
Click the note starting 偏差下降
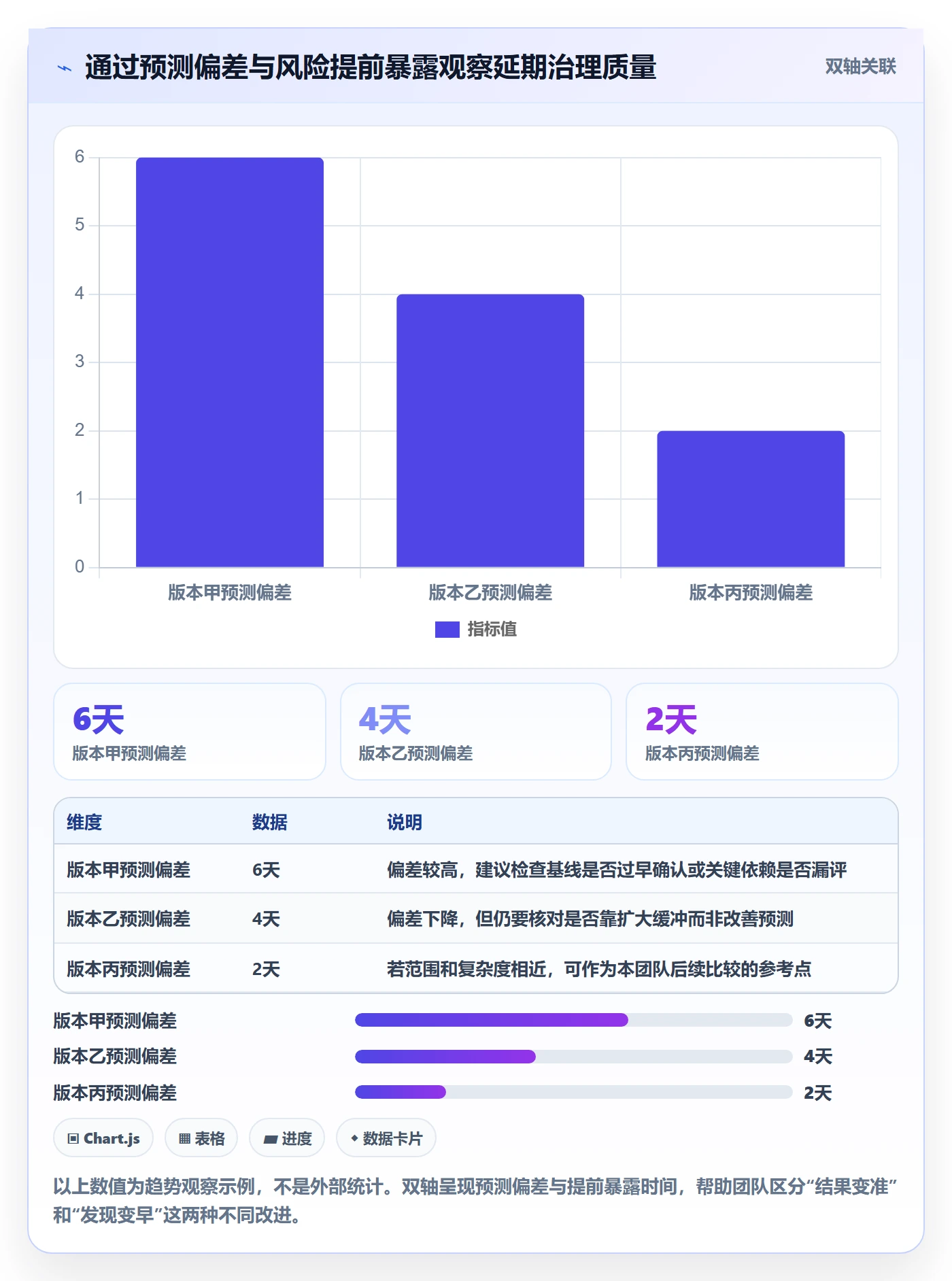click(x=590, y=919)
